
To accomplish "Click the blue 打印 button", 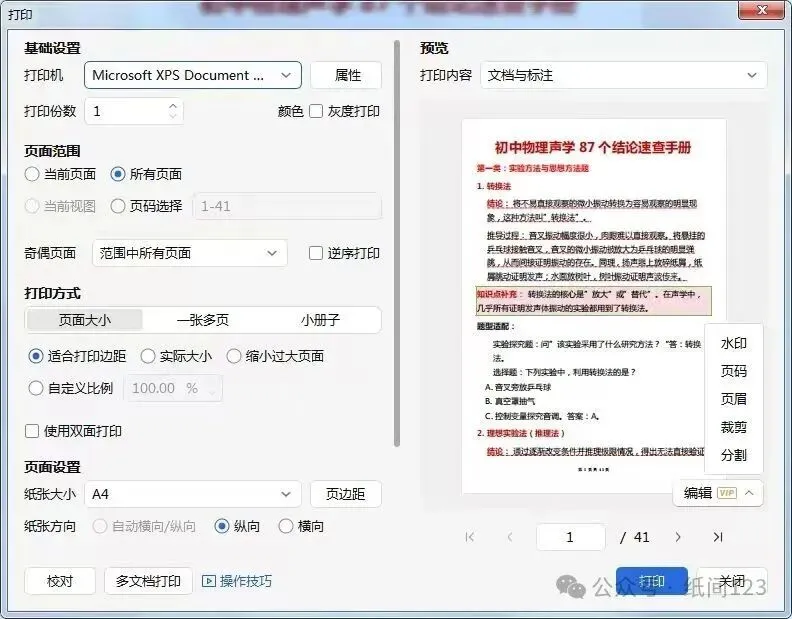I will point(652,581).
